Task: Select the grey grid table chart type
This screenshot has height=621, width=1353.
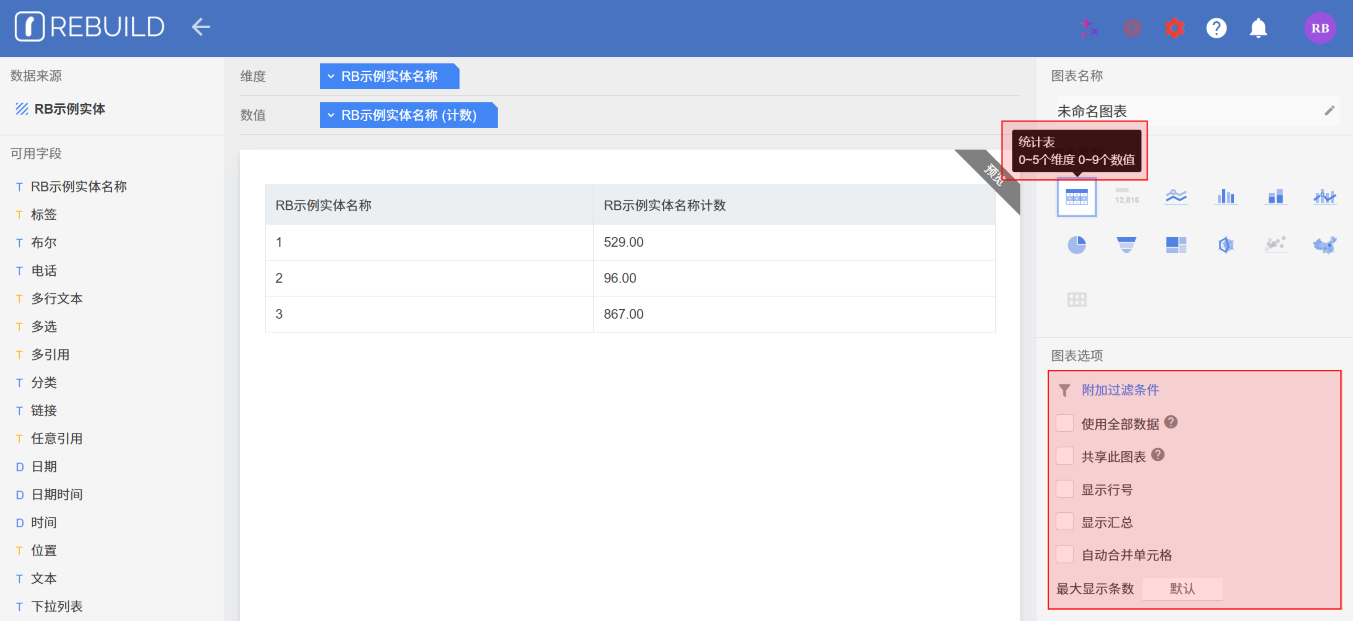Action: 1077,299
